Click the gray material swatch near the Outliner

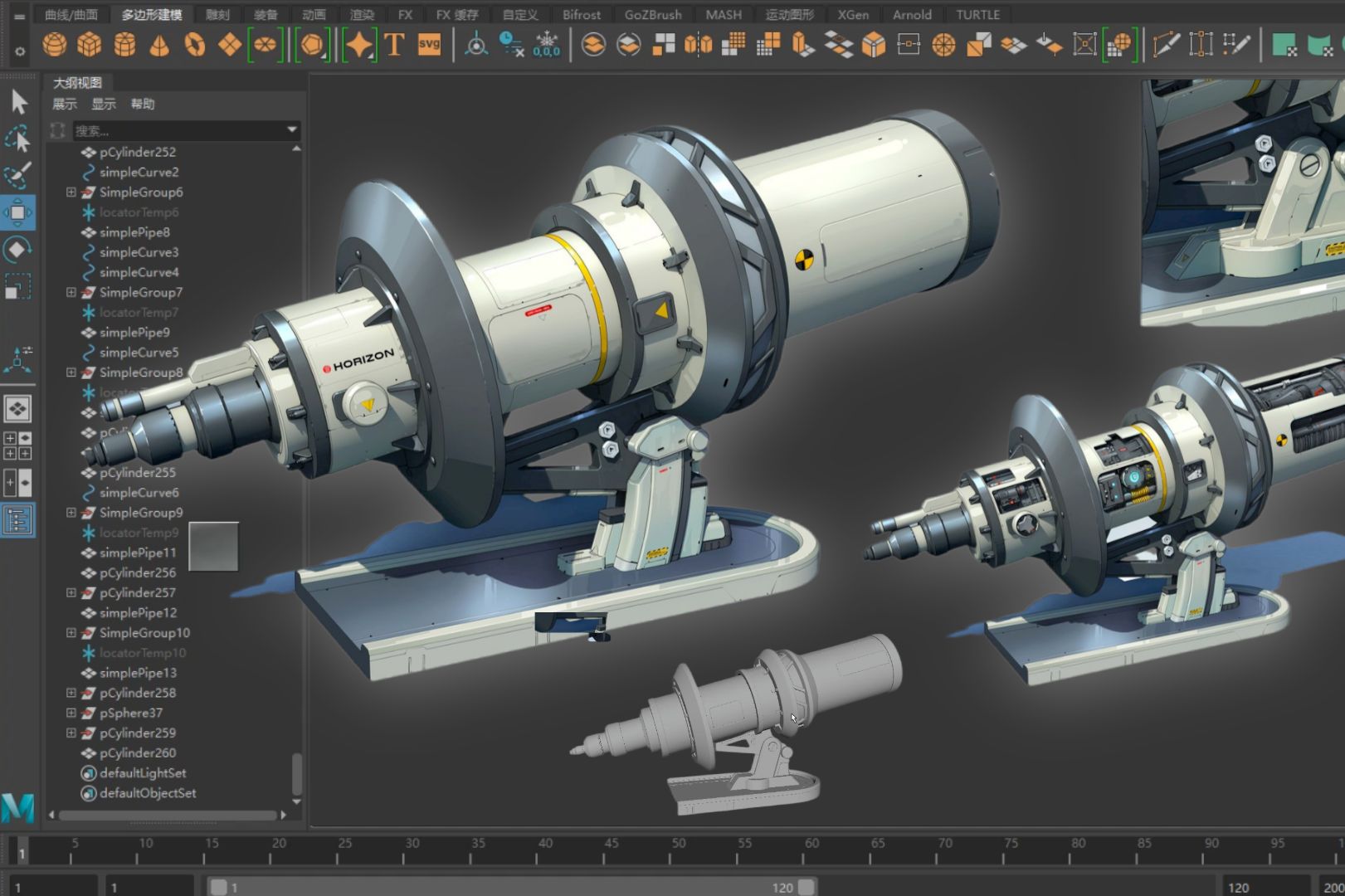point(215,547)
